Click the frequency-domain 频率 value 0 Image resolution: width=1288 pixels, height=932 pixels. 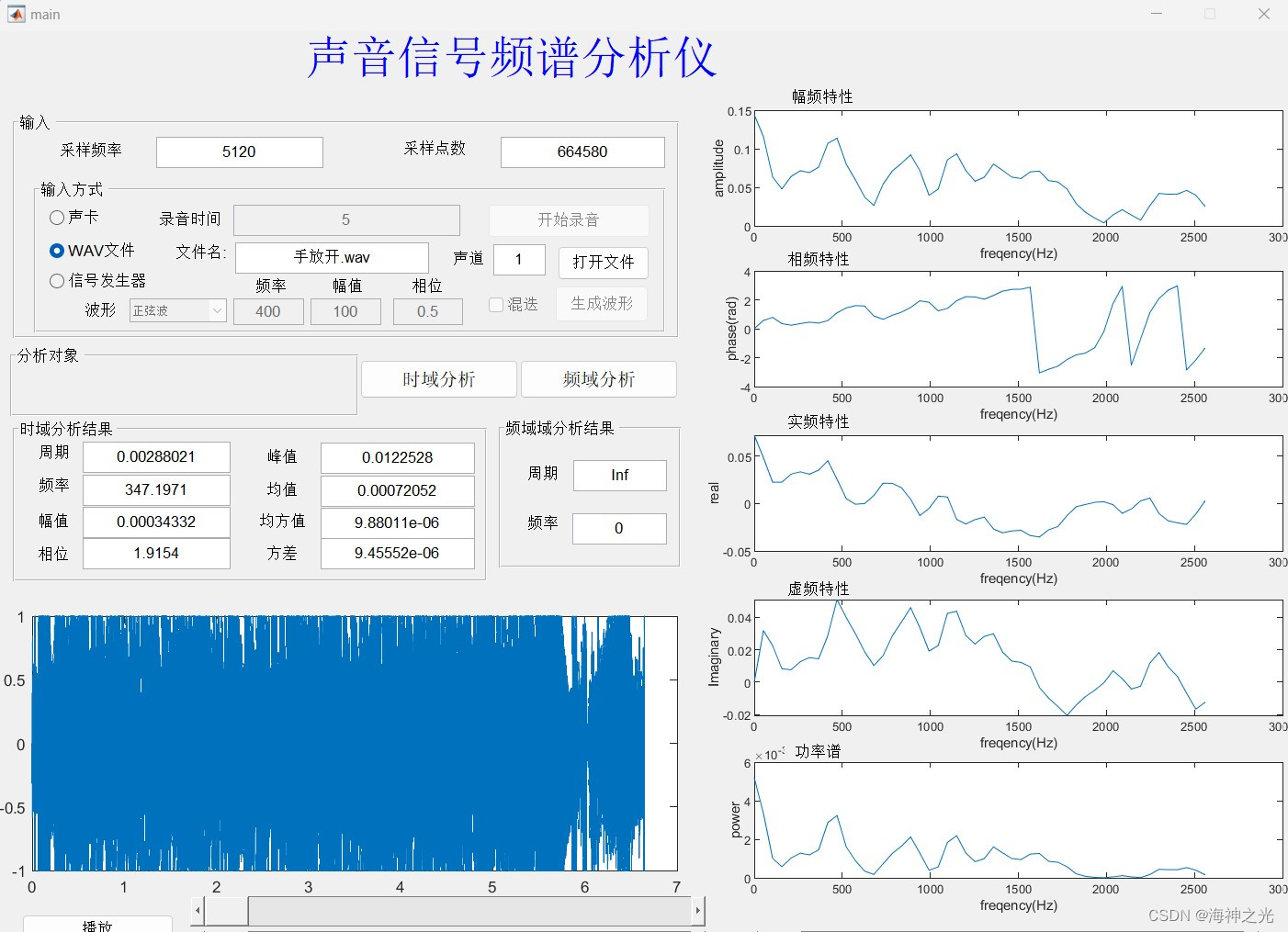(x=620, y=528)
